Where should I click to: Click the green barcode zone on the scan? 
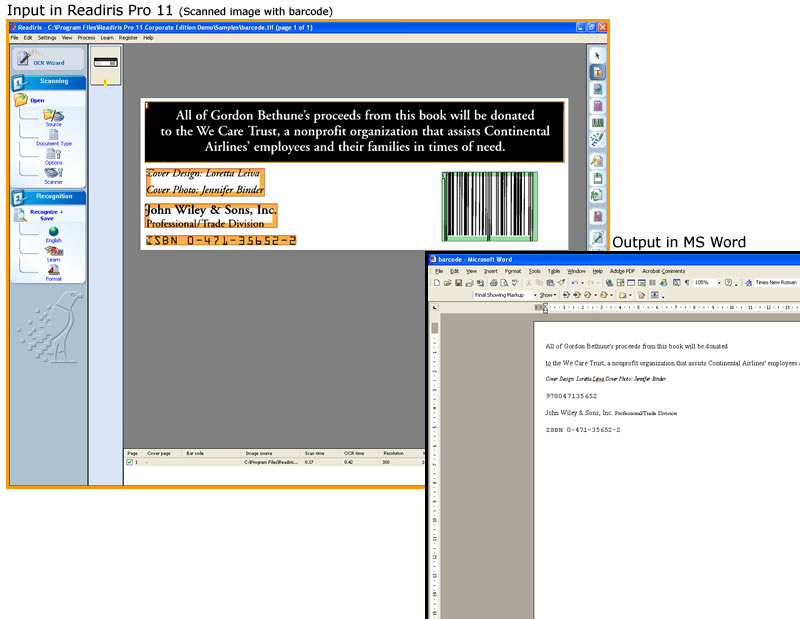(490, 206)
